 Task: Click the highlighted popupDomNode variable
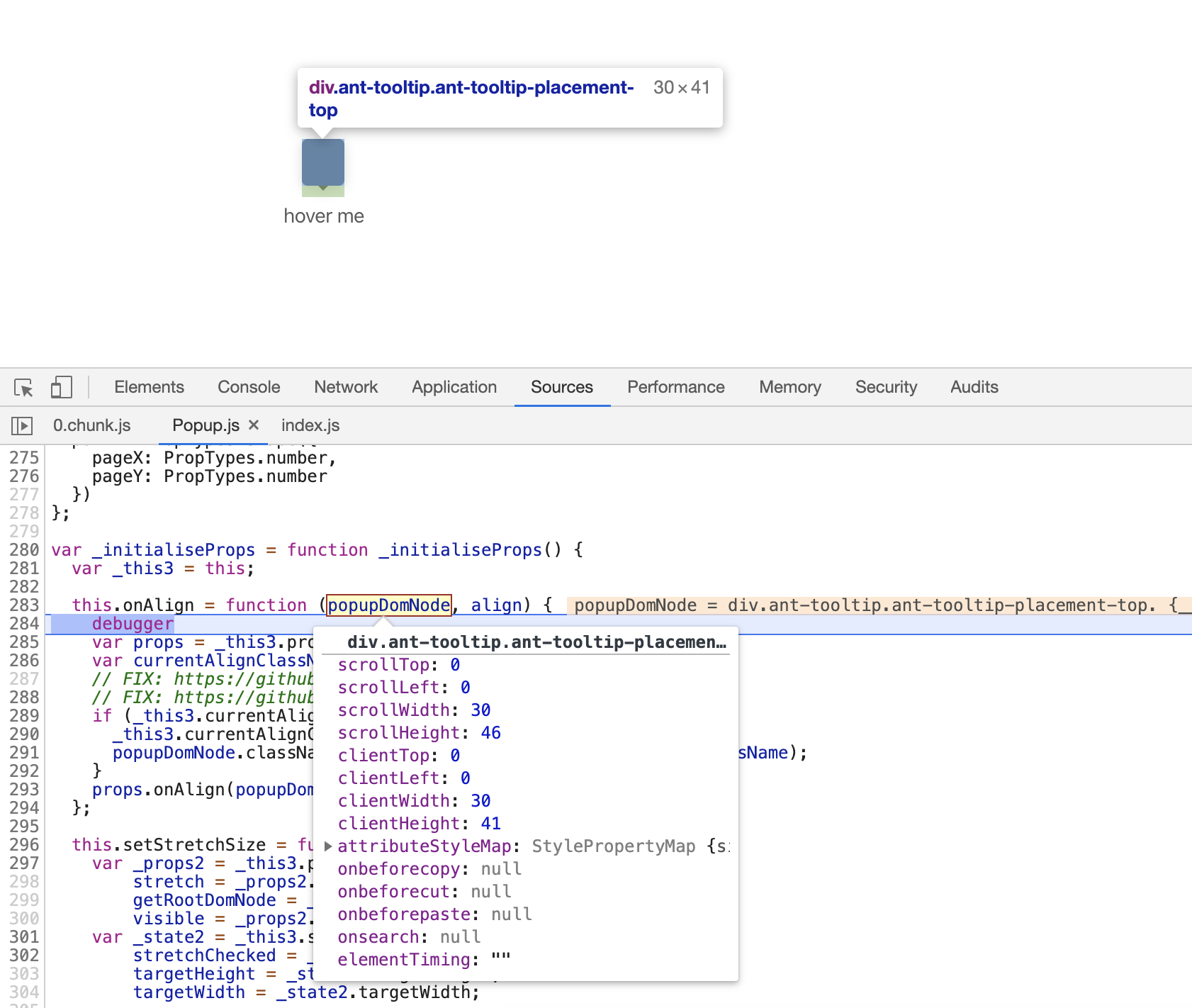(x=388, y=605)
